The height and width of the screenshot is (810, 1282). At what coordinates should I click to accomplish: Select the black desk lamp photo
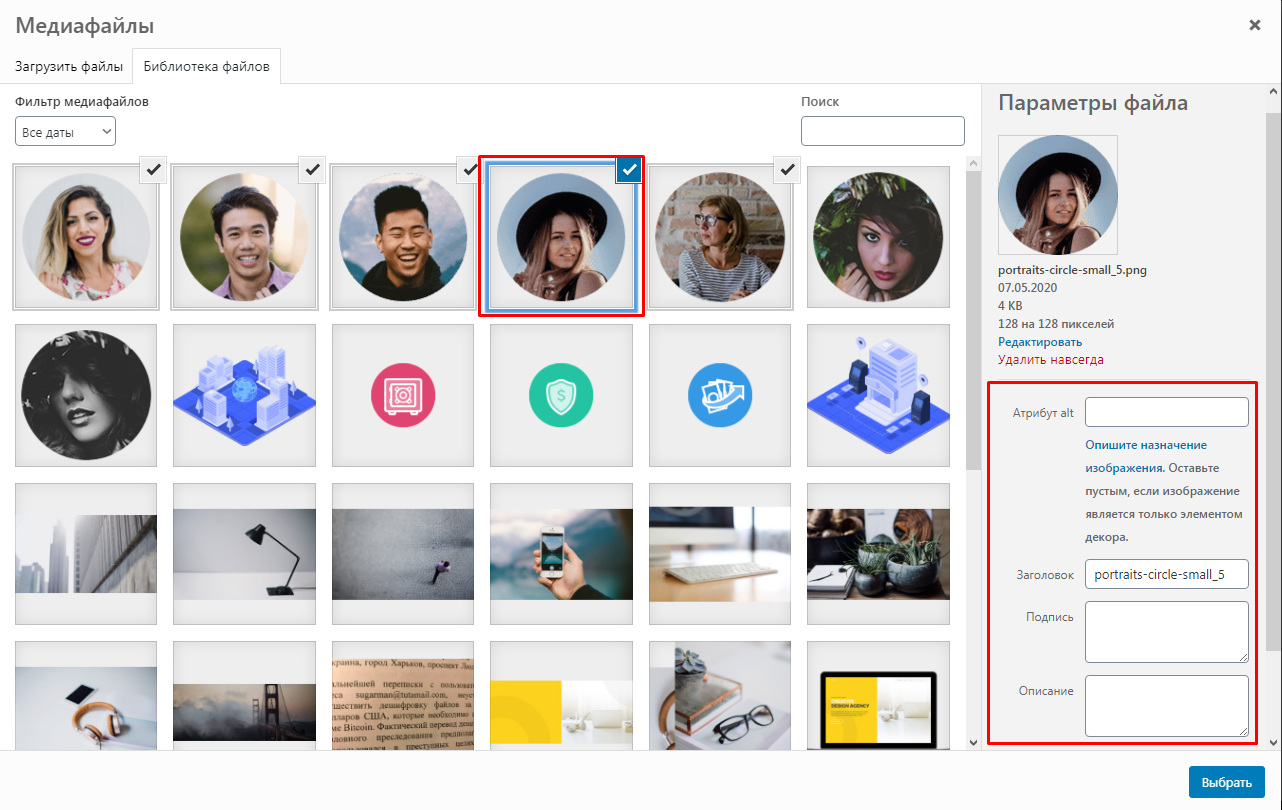[x=244, y=553]
